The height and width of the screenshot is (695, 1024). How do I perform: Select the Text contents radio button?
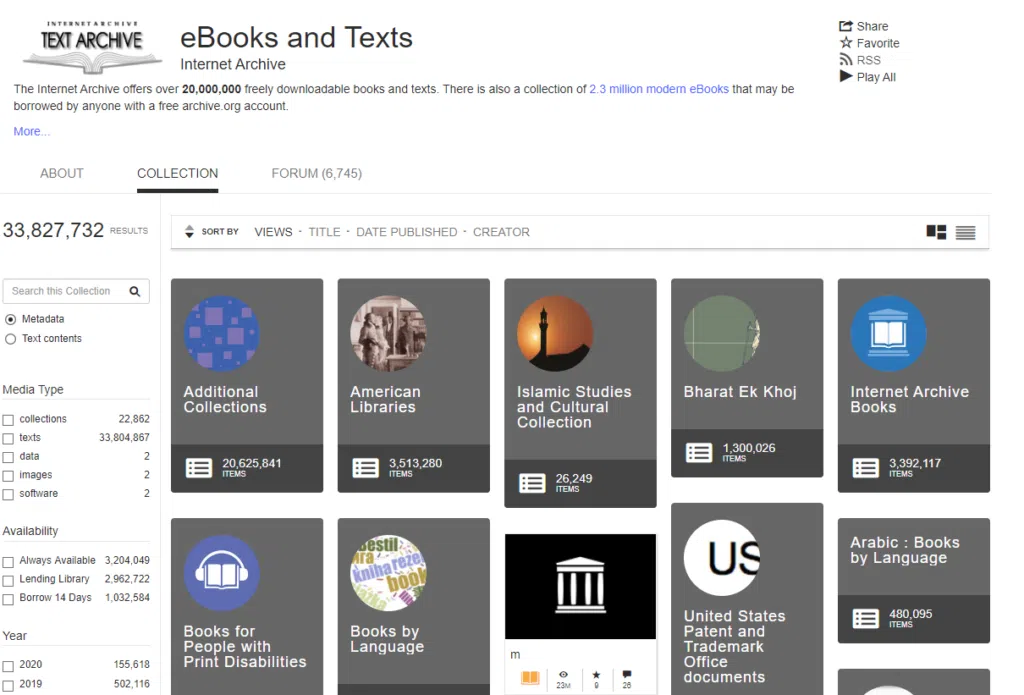[11, 337]
